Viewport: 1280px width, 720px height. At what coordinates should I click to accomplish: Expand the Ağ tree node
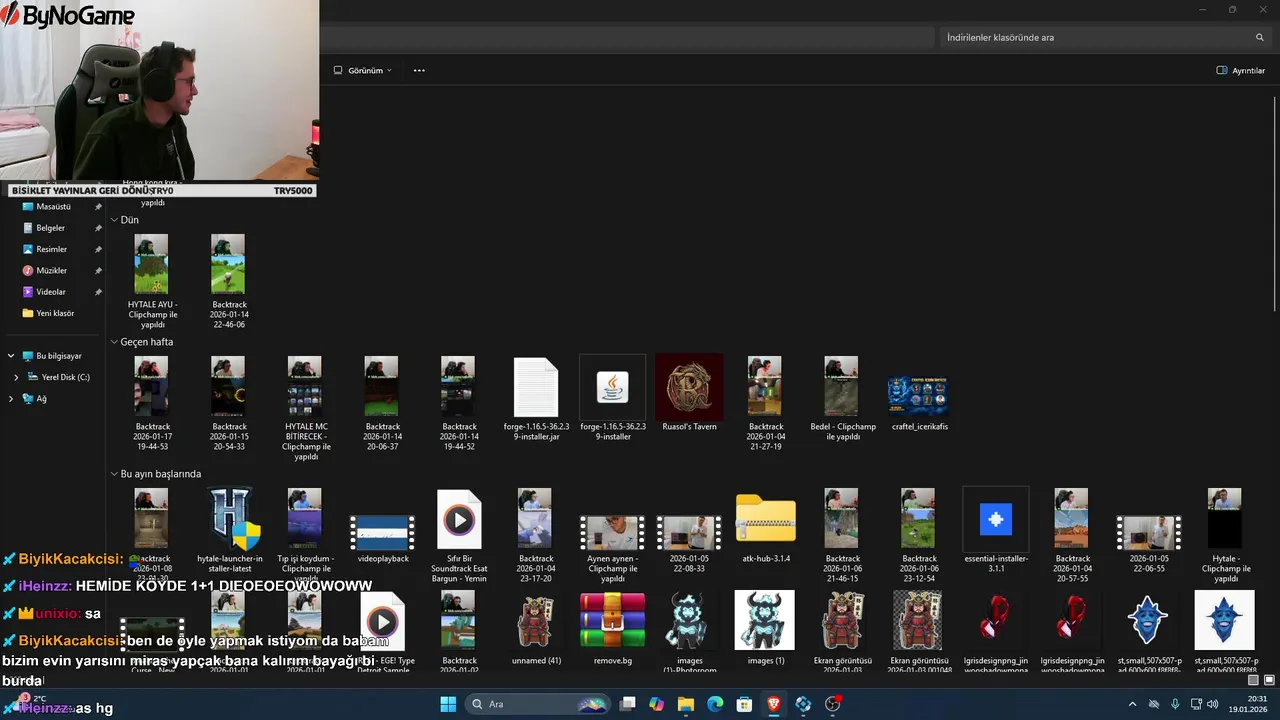click(x=11, y=398)
